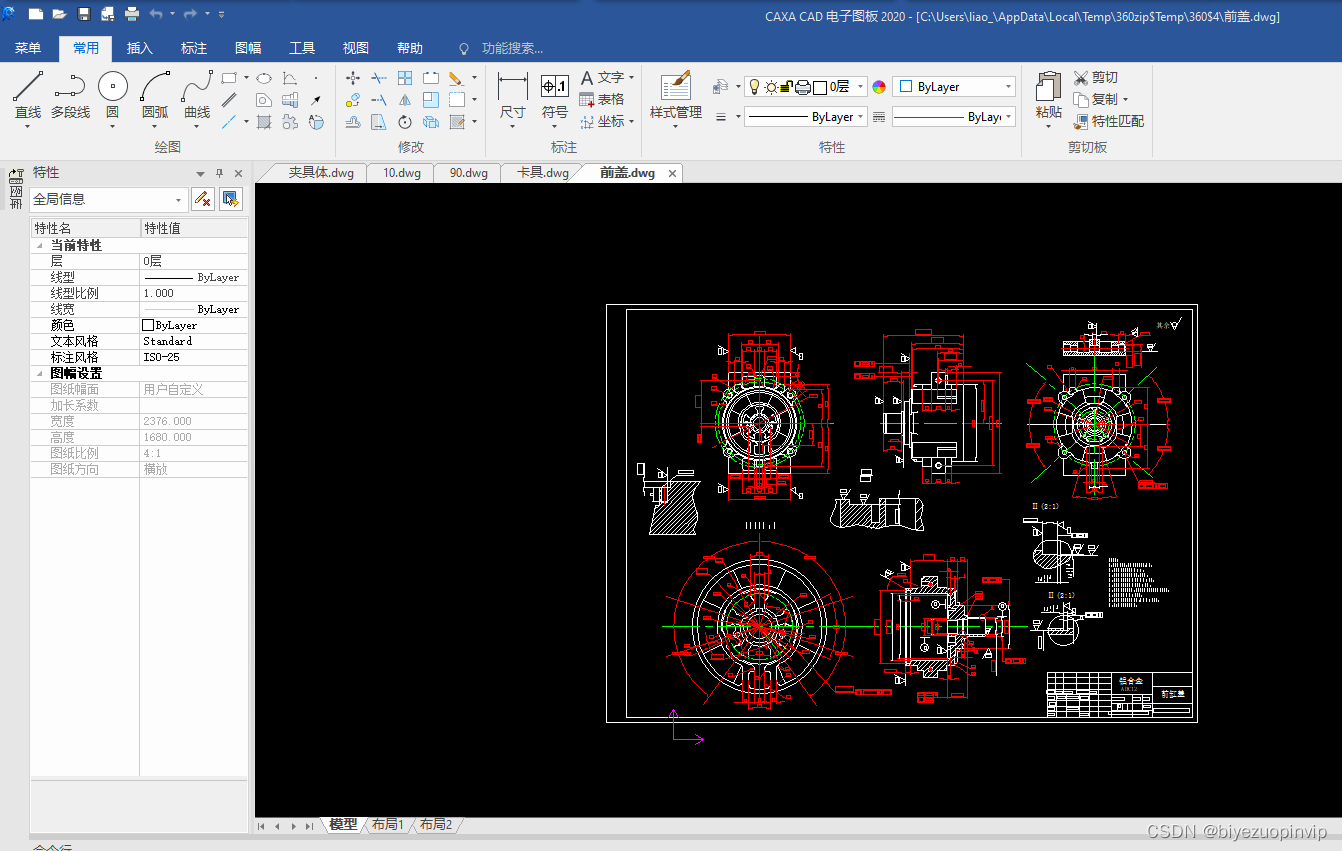Image resolution: width=1342 pixels, height=851 pixels.
Task: Open the black ByLayer linetype dropdown
Action: (x=805, y=117)
